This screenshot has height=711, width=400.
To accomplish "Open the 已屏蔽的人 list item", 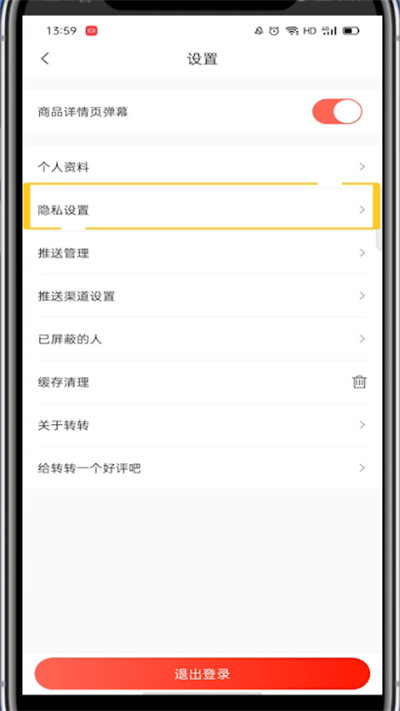I will pos(202,339).
